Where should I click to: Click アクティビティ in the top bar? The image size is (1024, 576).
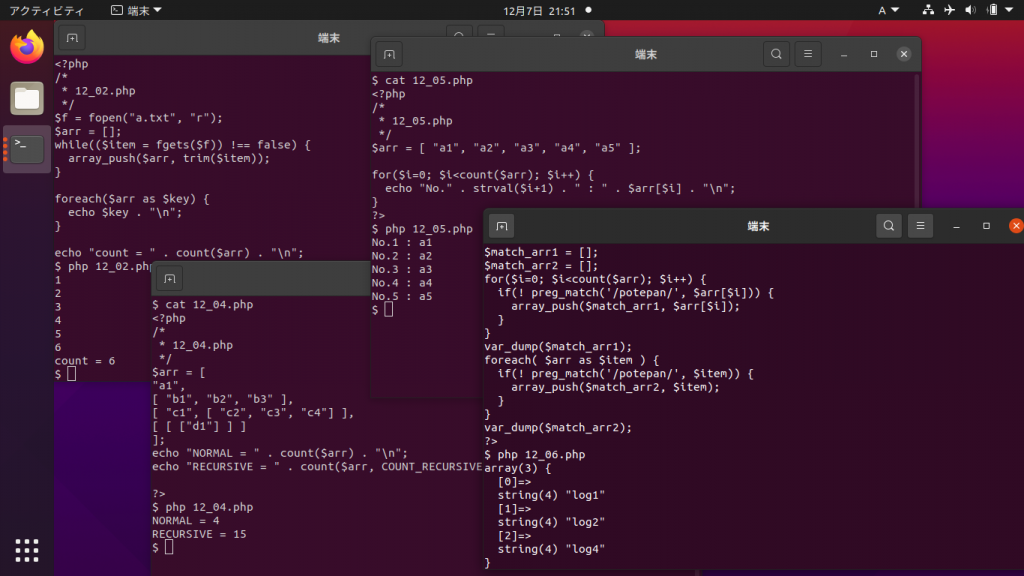tap(47, 11)
